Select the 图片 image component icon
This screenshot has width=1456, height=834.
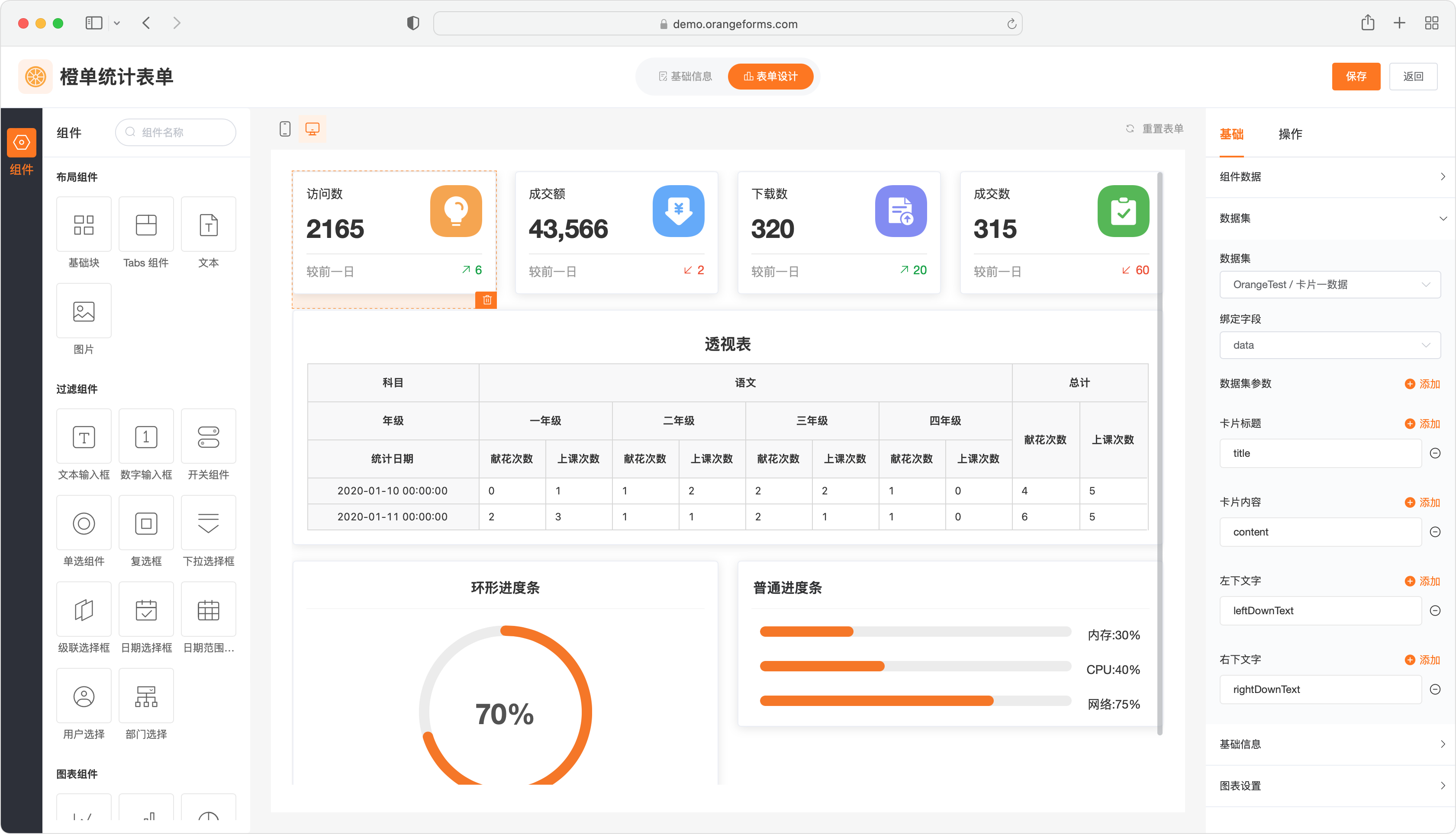coord(84,311)
